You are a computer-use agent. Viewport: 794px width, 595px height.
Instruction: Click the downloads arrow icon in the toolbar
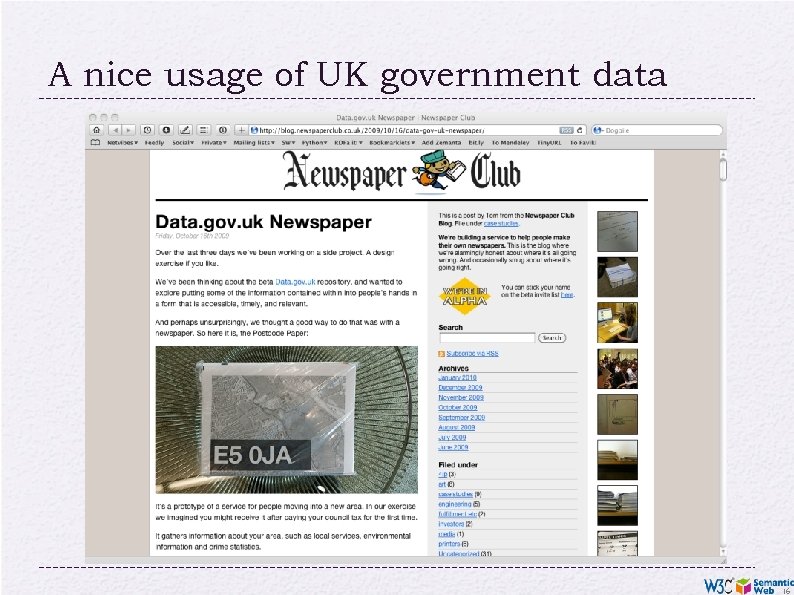click(166, 130)
